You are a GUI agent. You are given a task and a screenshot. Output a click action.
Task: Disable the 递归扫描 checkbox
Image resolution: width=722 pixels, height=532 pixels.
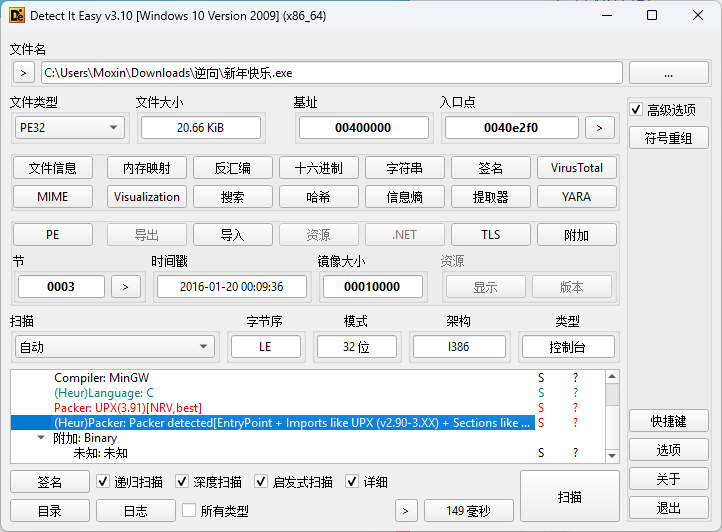click(x=103, y=482)
